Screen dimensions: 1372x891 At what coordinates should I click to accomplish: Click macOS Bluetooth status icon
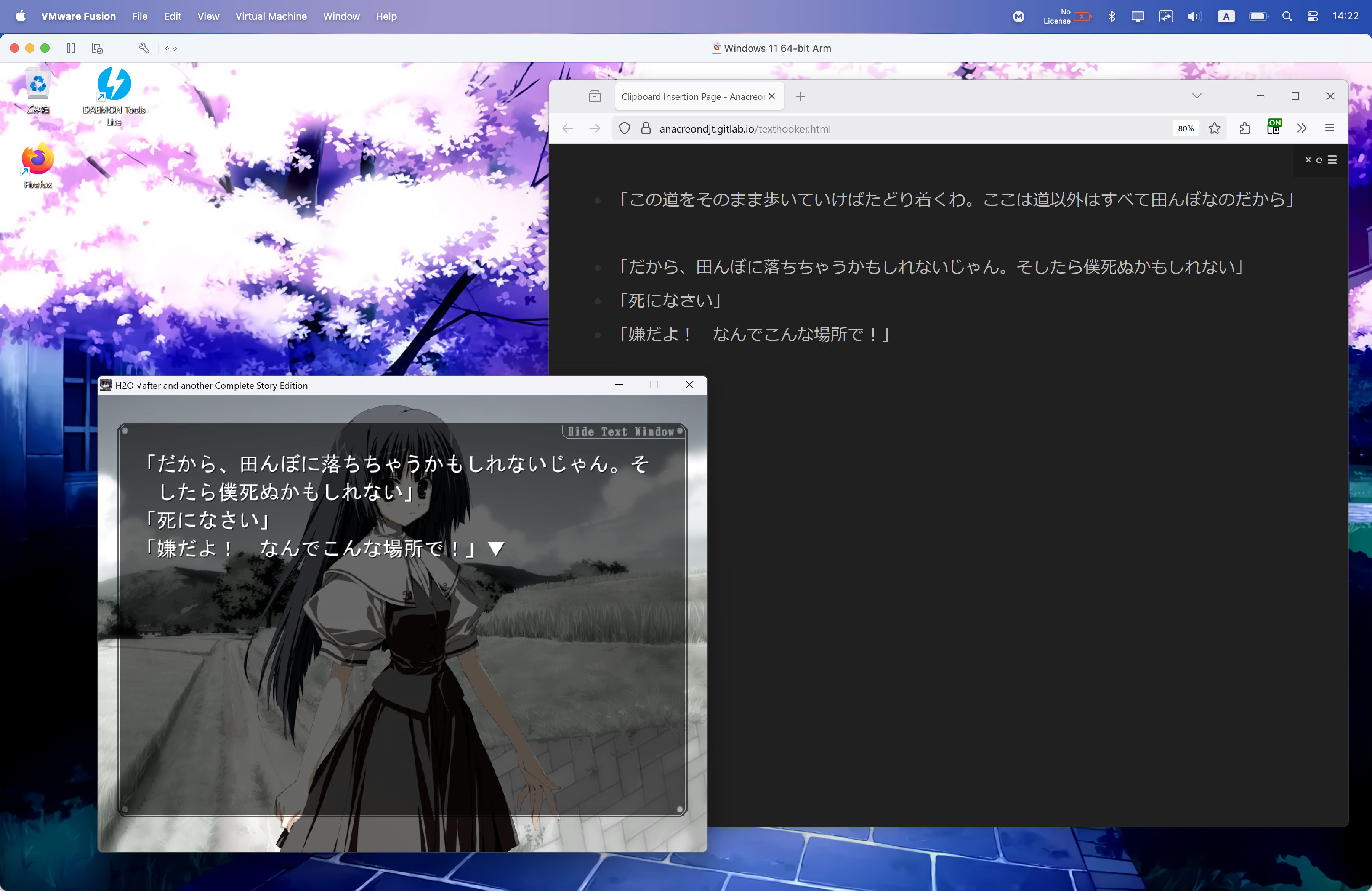1111,16
